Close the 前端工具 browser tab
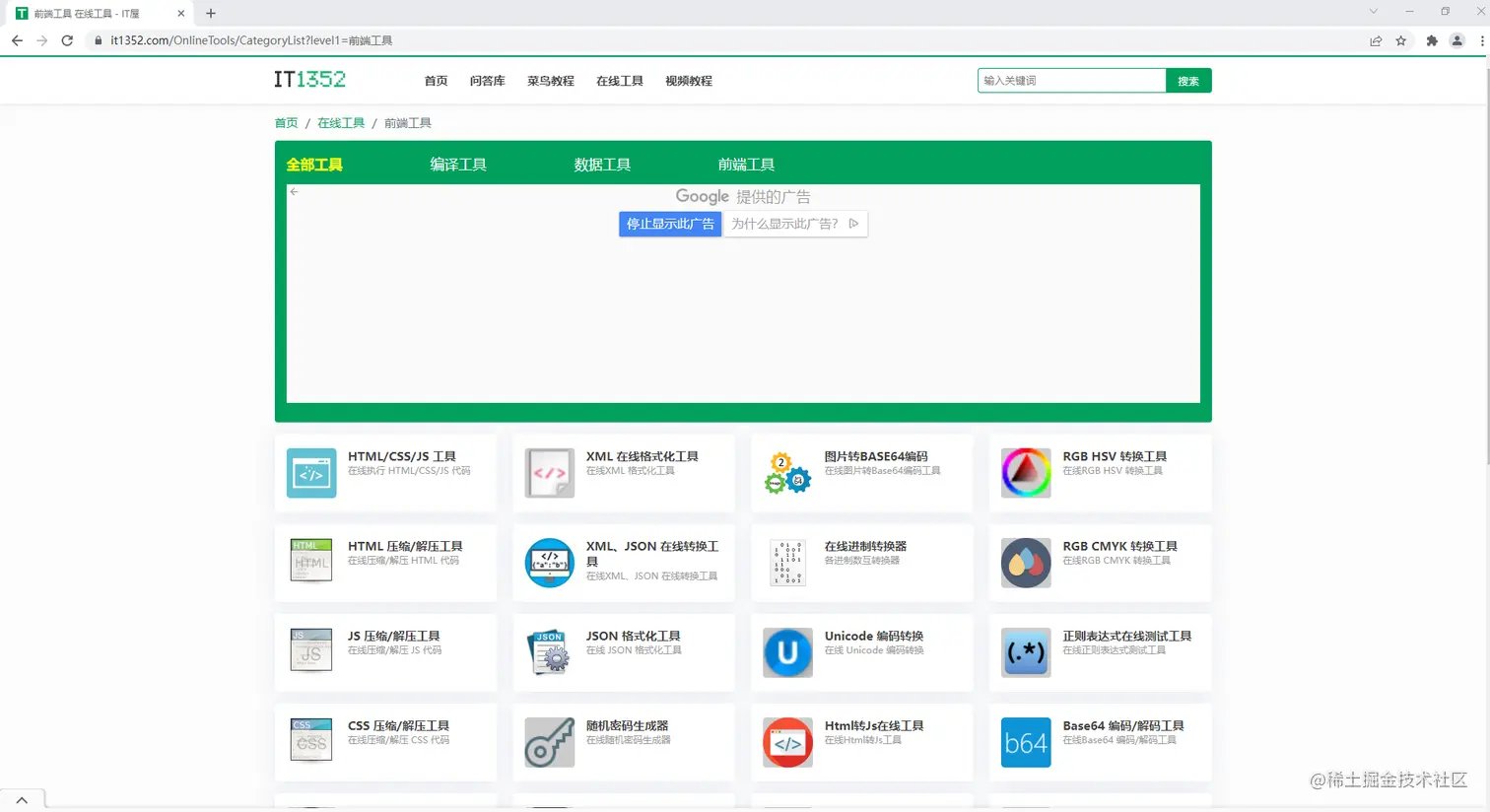 181,14
